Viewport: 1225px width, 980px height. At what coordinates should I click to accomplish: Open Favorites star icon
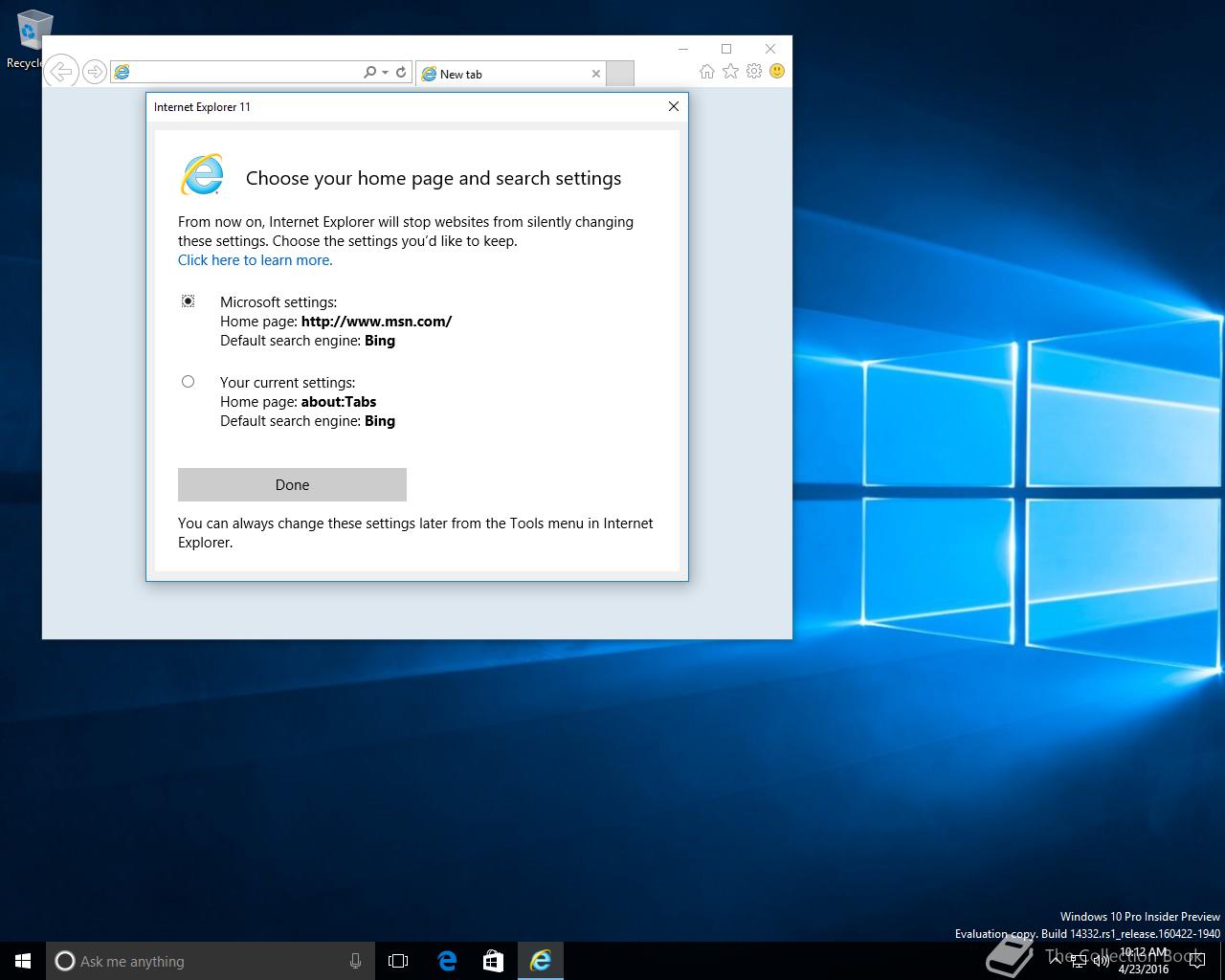coord(730,72)
